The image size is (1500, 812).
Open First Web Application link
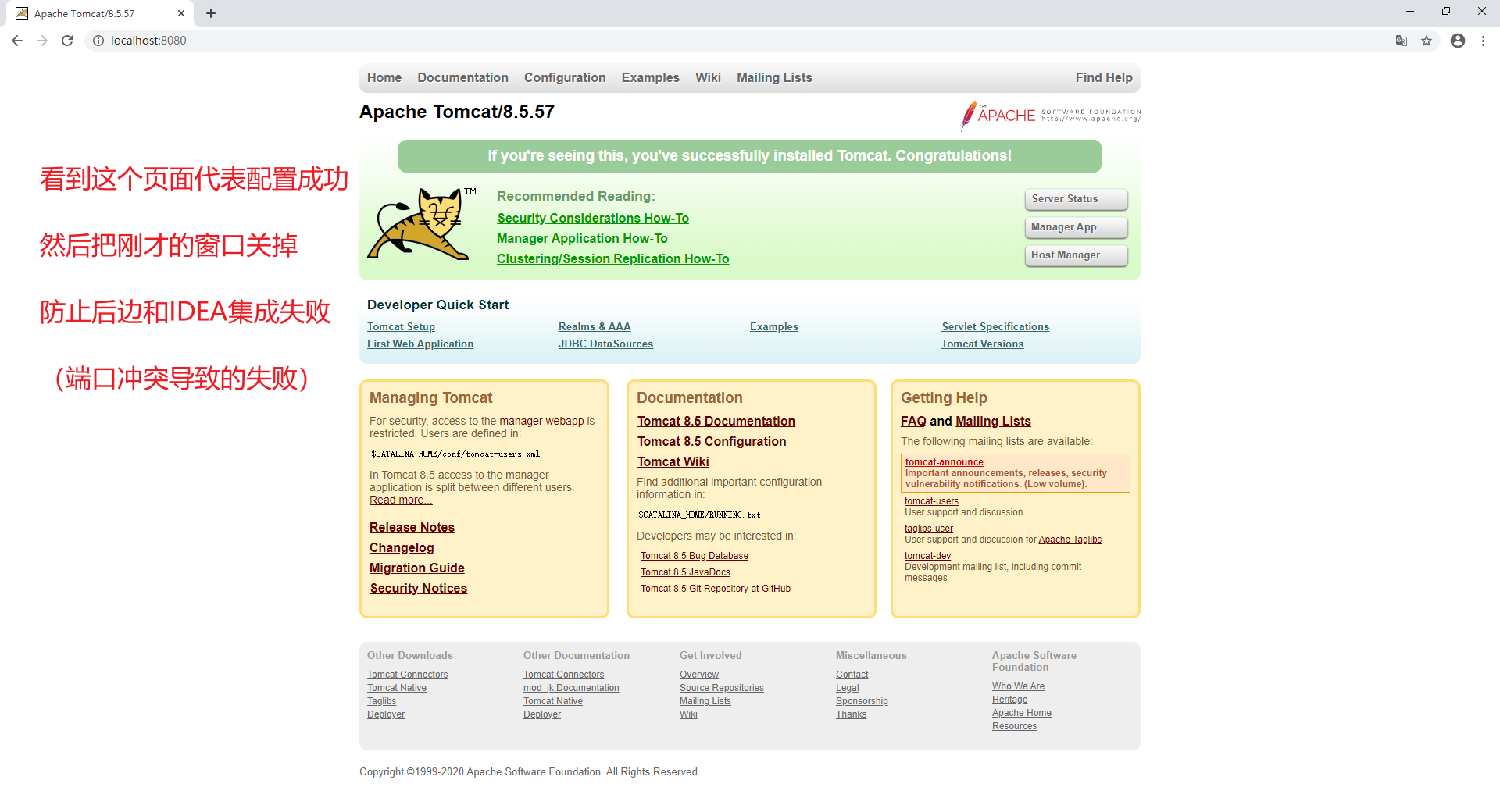tap(420, 344)
